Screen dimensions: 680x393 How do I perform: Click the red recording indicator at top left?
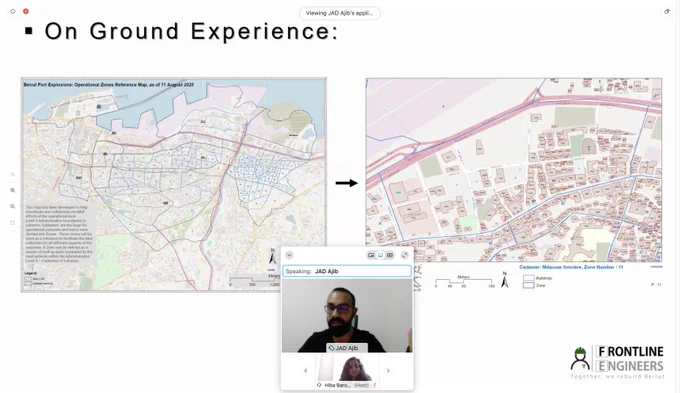pyautogui.click(x=26, y=11)
